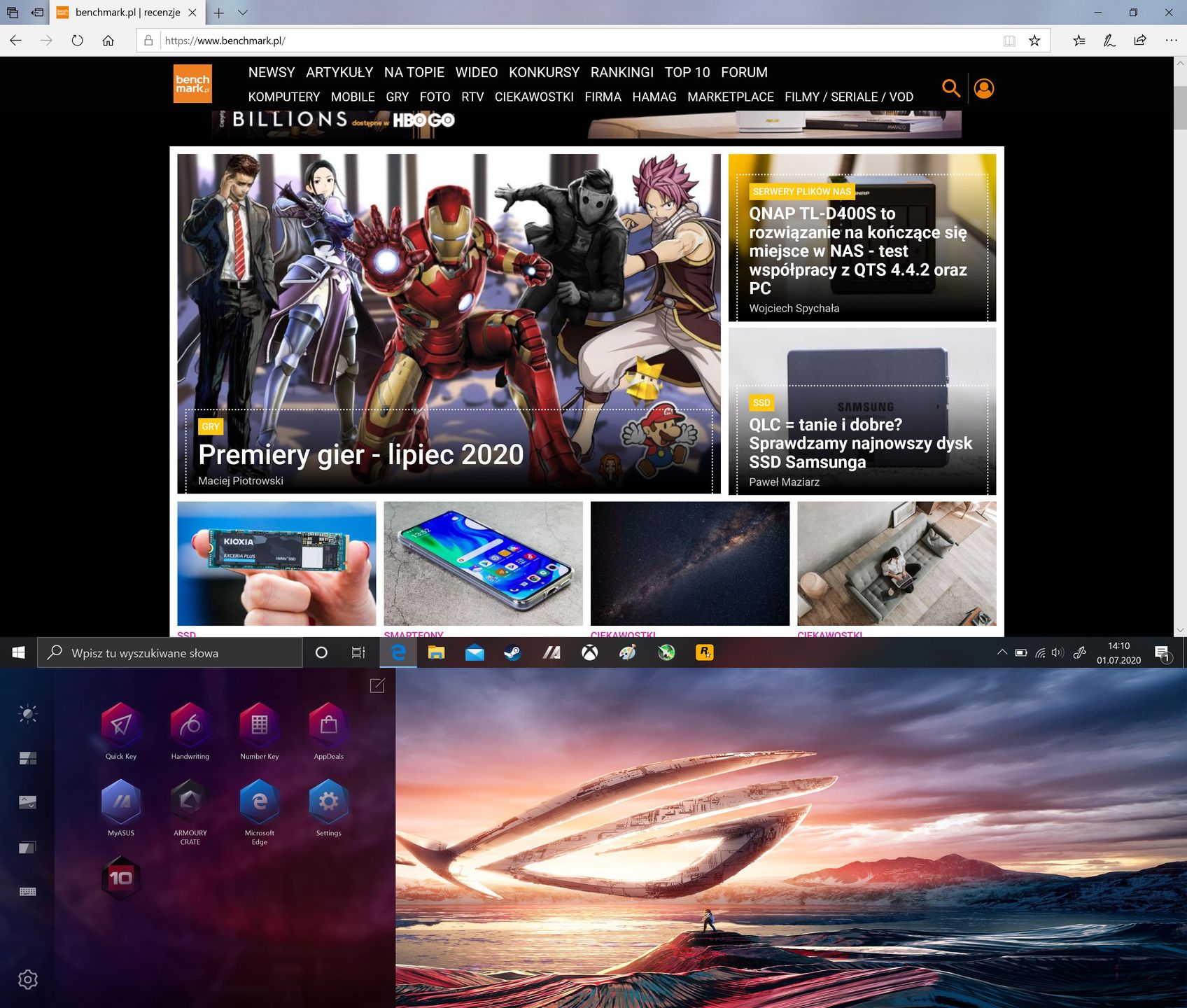The width and height of the screenshot is (1187, 1008).
Task: Open the volume control in system tray
Action: (1057, 652)
